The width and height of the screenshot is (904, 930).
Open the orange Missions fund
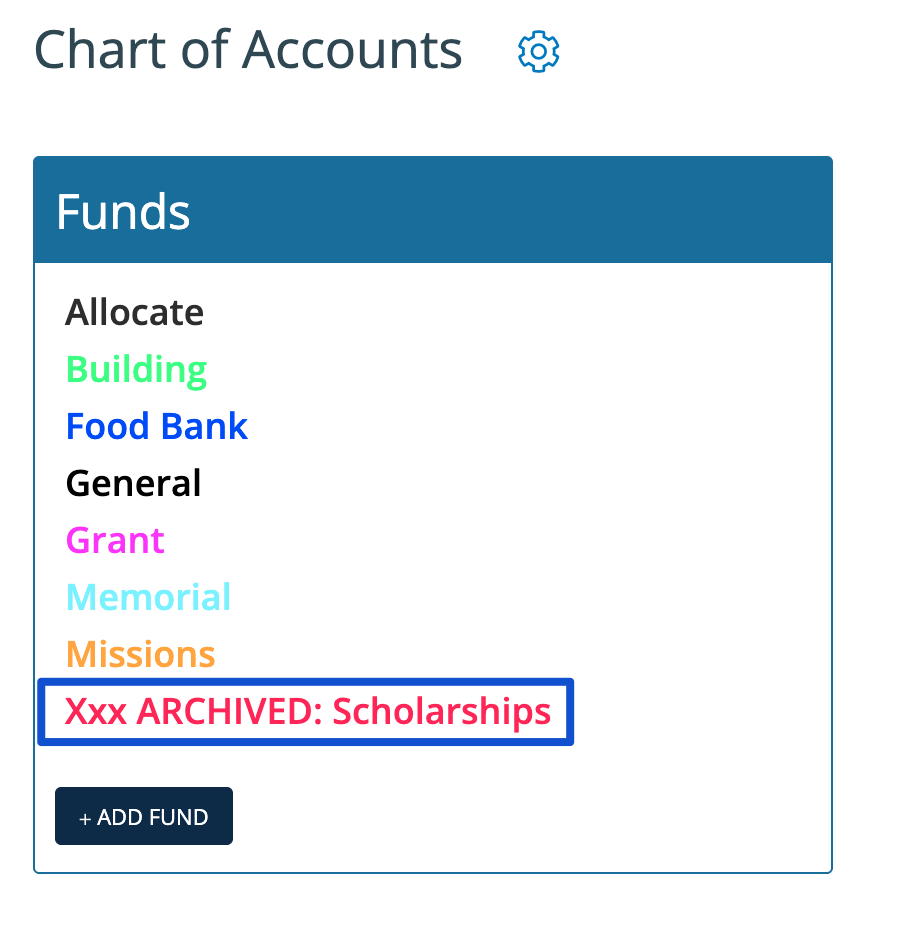(141, 654)
